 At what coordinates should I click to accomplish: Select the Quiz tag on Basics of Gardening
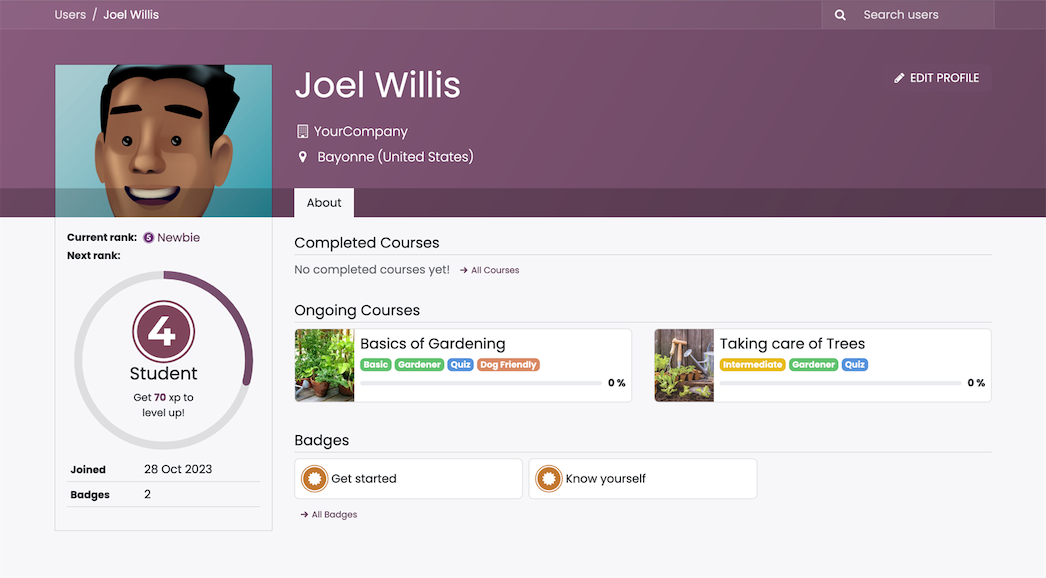coord(460,364)
